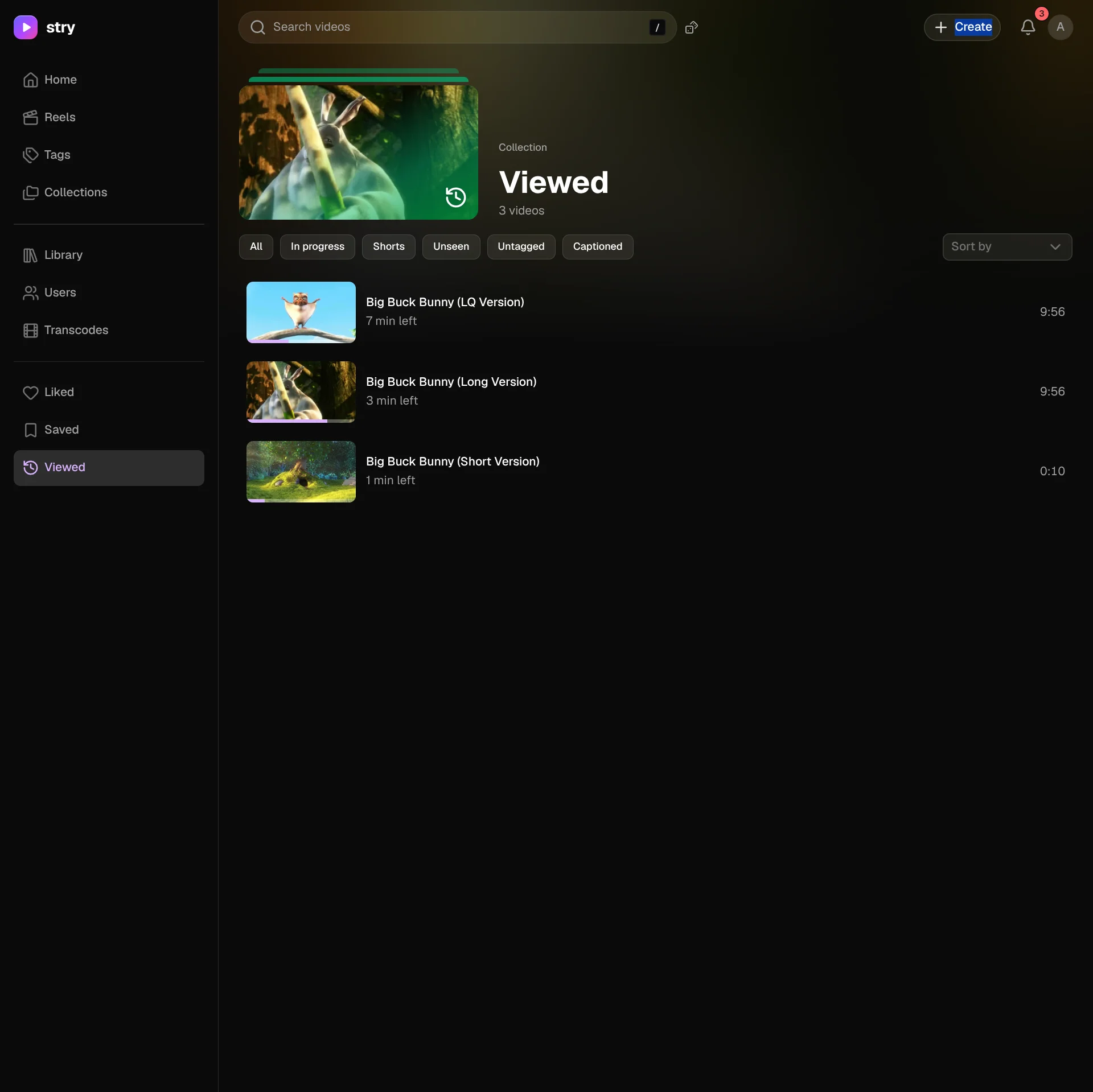Click the share icon beside search bar
The width and height of the screenshot is (1093, 1092).
[x=692, y=27]
